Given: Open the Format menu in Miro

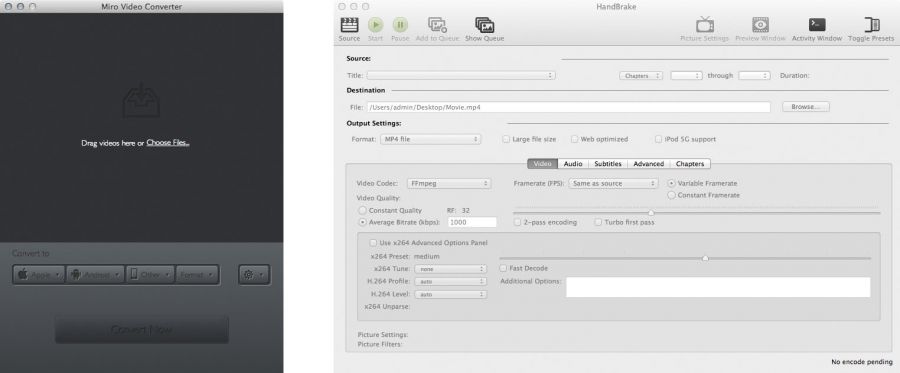Looking at the screenshot, I should tap(197, 275).
